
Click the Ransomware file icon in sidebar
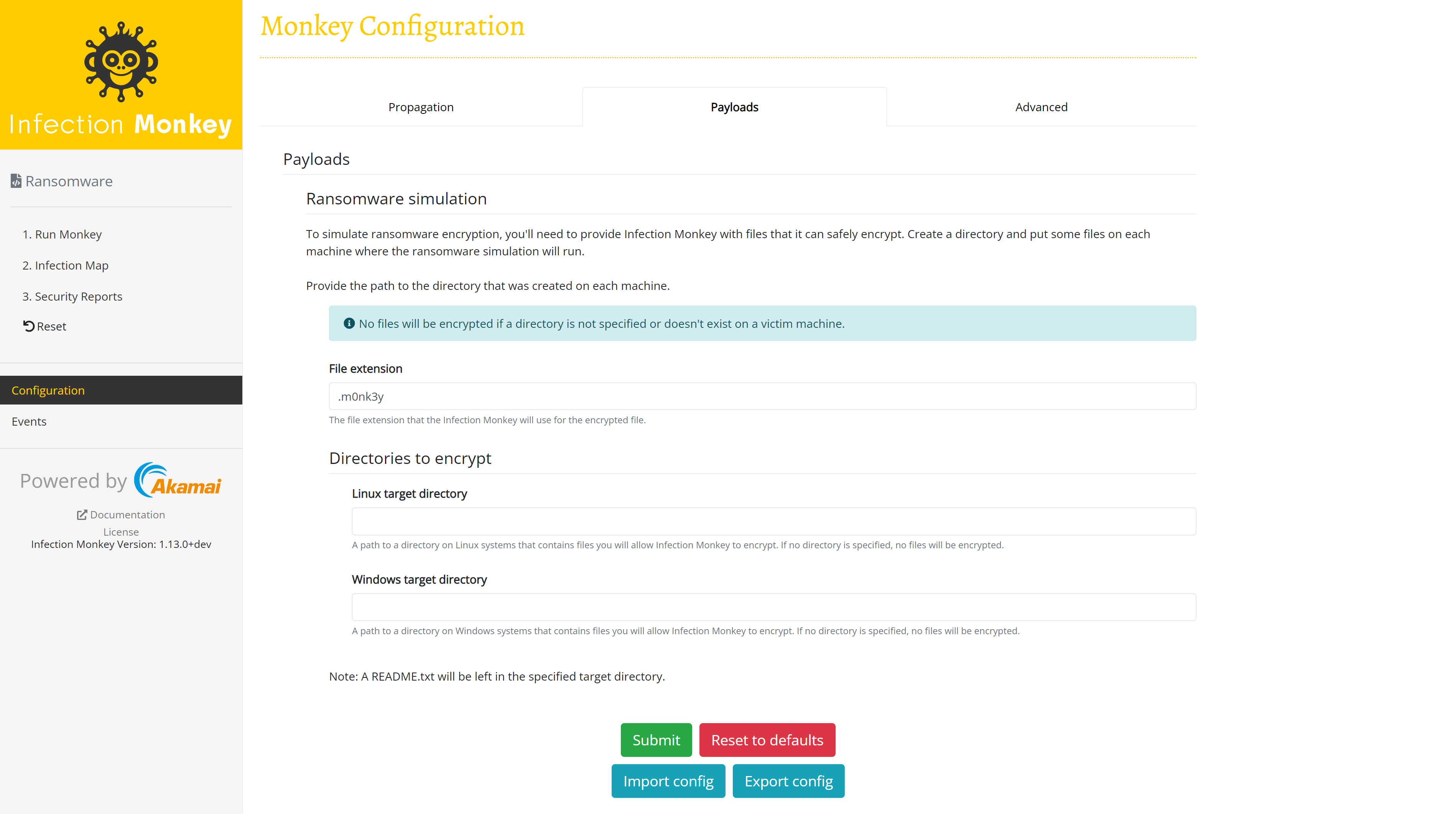pyautogui.click(x=16, y=181)
